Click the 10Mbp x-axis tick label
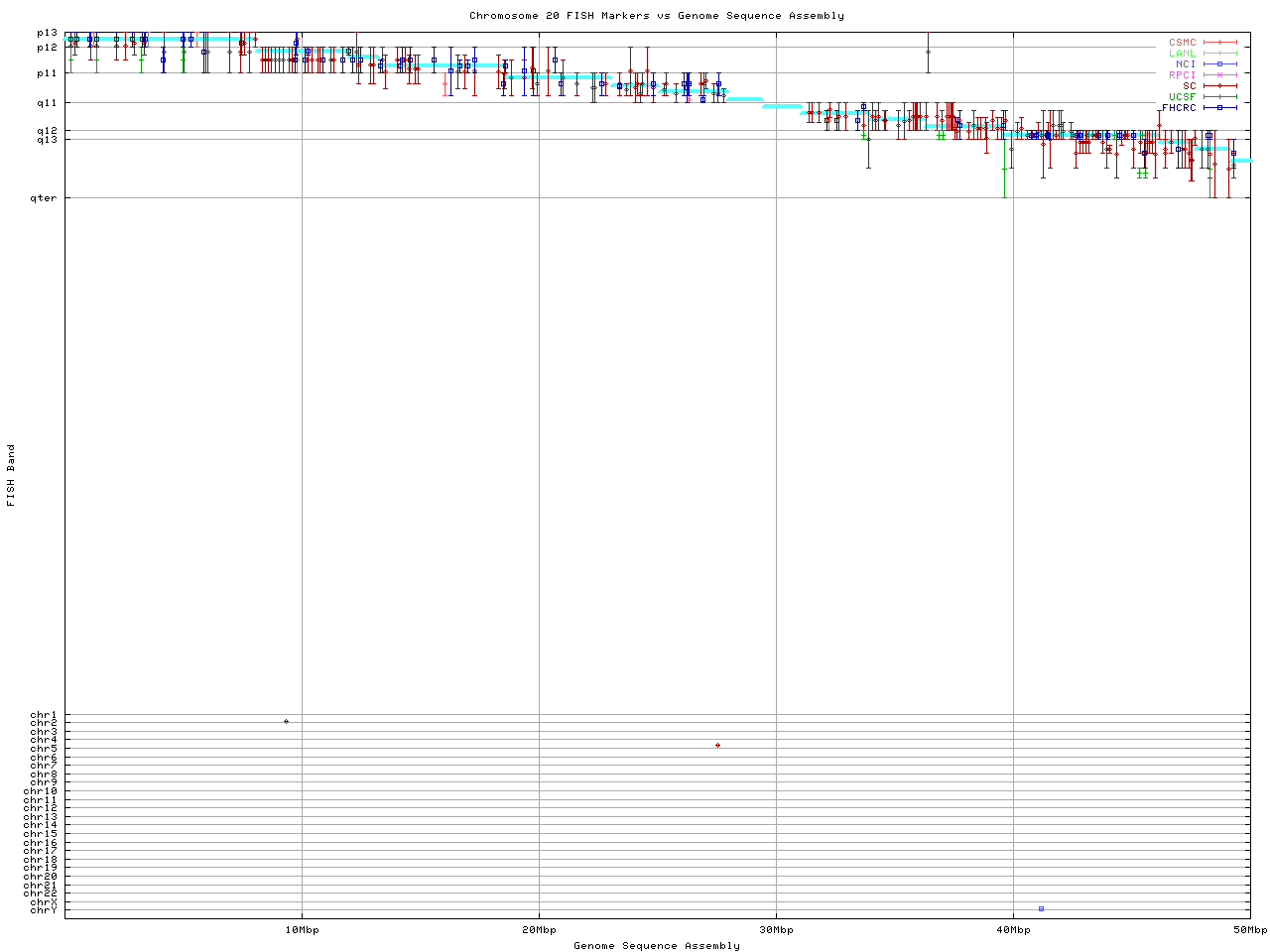1270x952 pixels. (302, 930)
